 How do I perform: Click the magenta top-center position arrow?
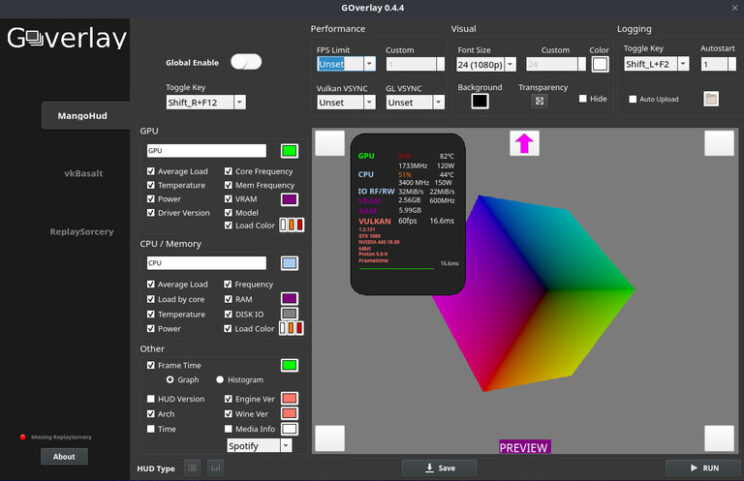(x=524, y=143)
